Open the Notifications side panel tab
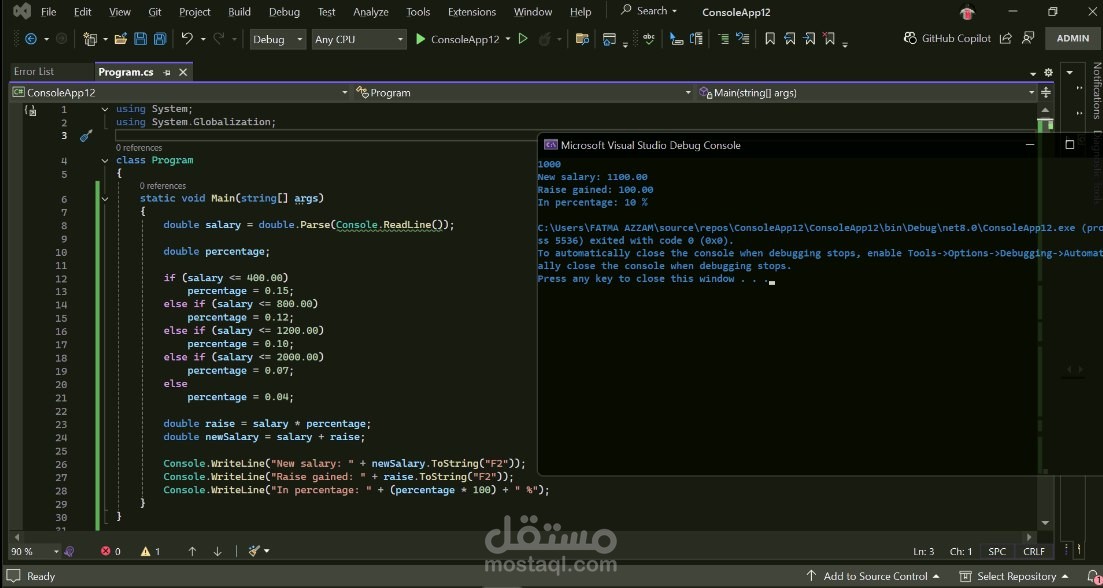The image size is (1103, 588). (1096, 91)
